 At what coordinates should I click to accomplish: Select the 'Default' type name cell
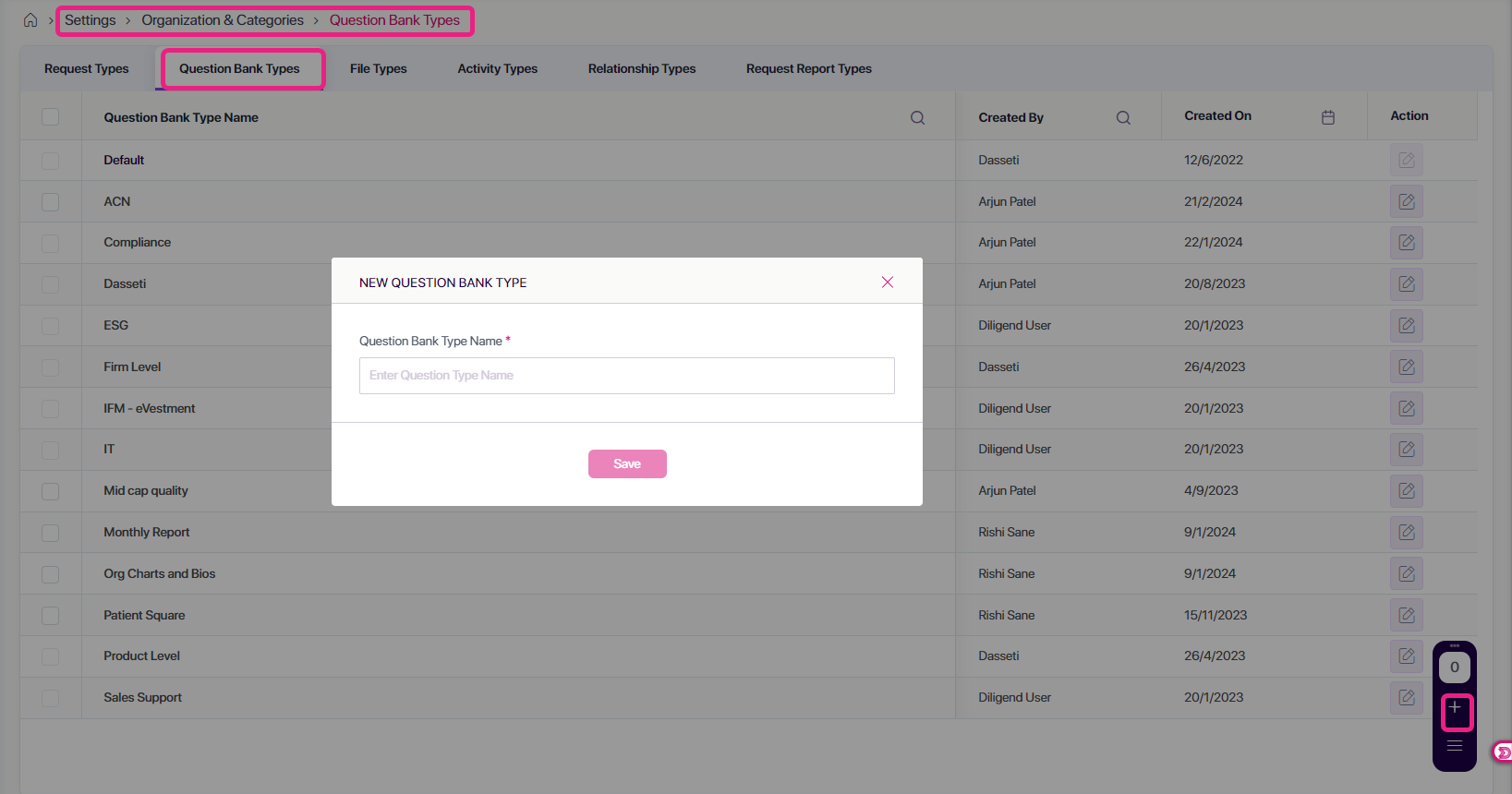click(x=124, y=160)
